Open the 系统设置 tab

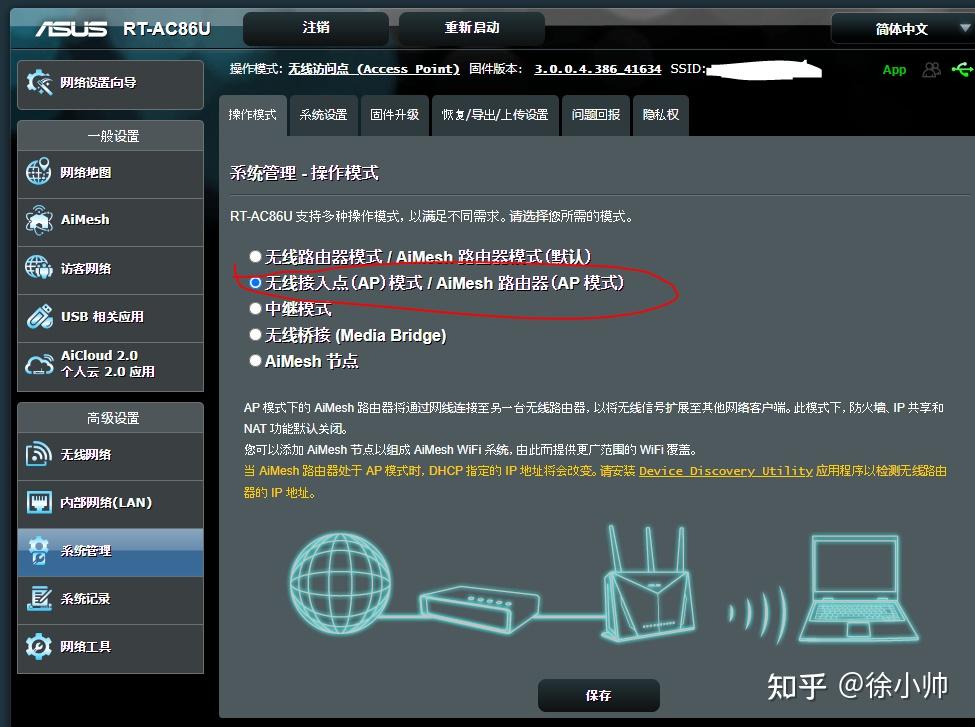323,115
